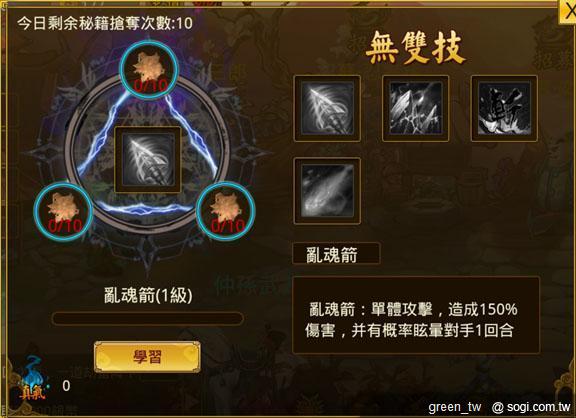
Task: Click the 真氣 flame icon
Action: [32, 378]
